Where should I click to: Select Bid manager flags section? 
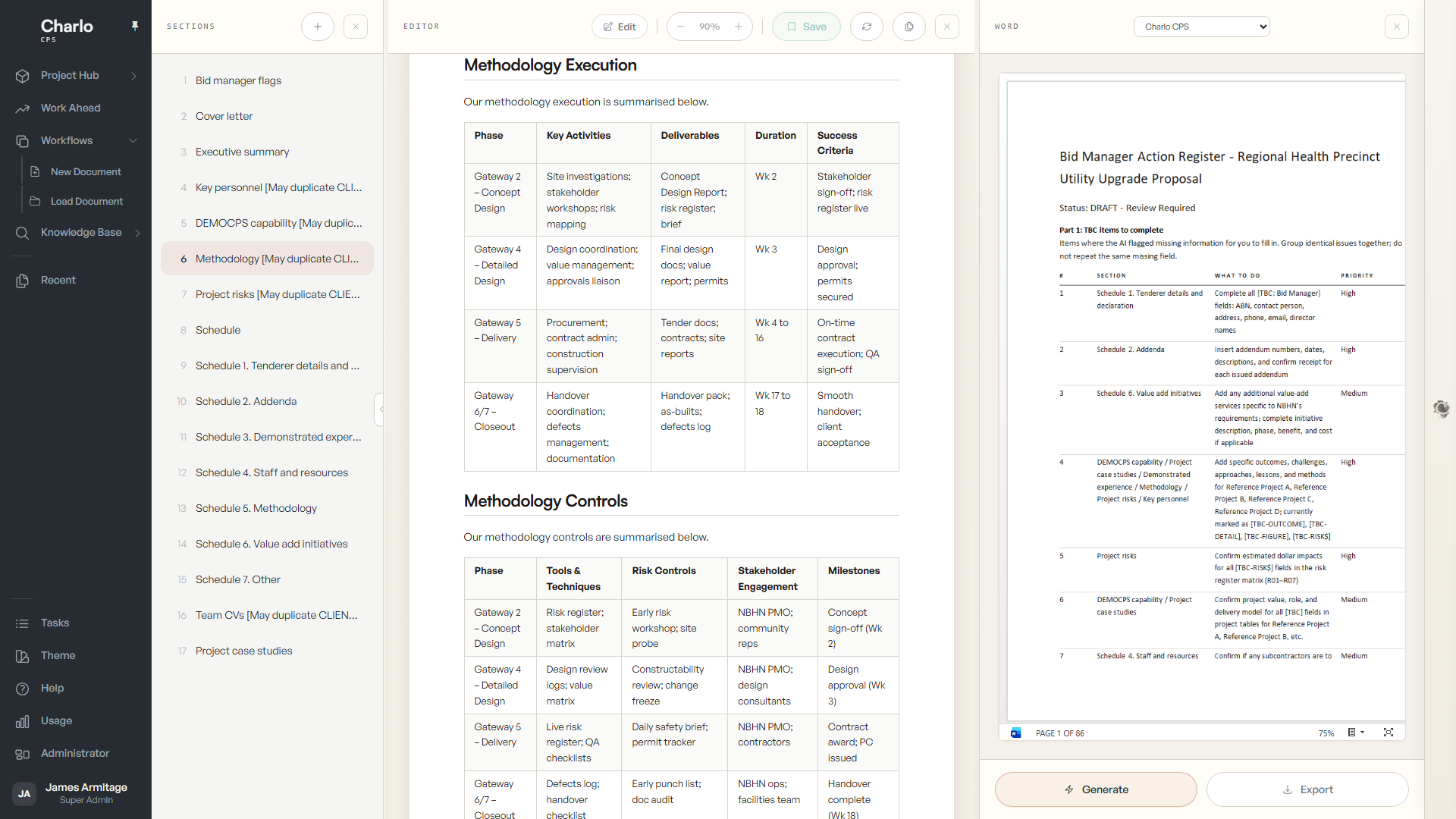pyautogui.click(x=267, y=80)
